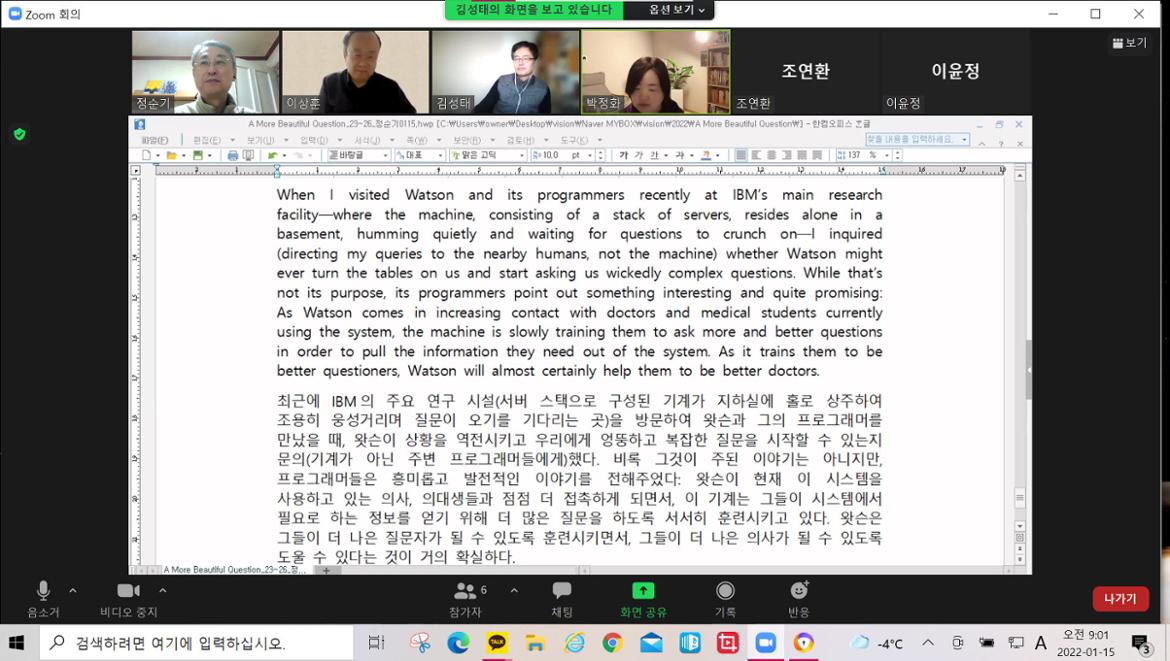The image size is (1170, 661).
Task: Open Windows notification center icon
Action: pyautogui.click(x=1141, y=643)
